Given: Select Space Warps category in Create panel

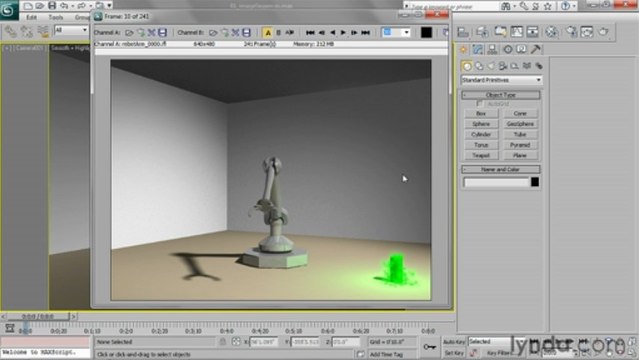Looking at the screenshot, I should pyautogui.click(x=527, y=66).
